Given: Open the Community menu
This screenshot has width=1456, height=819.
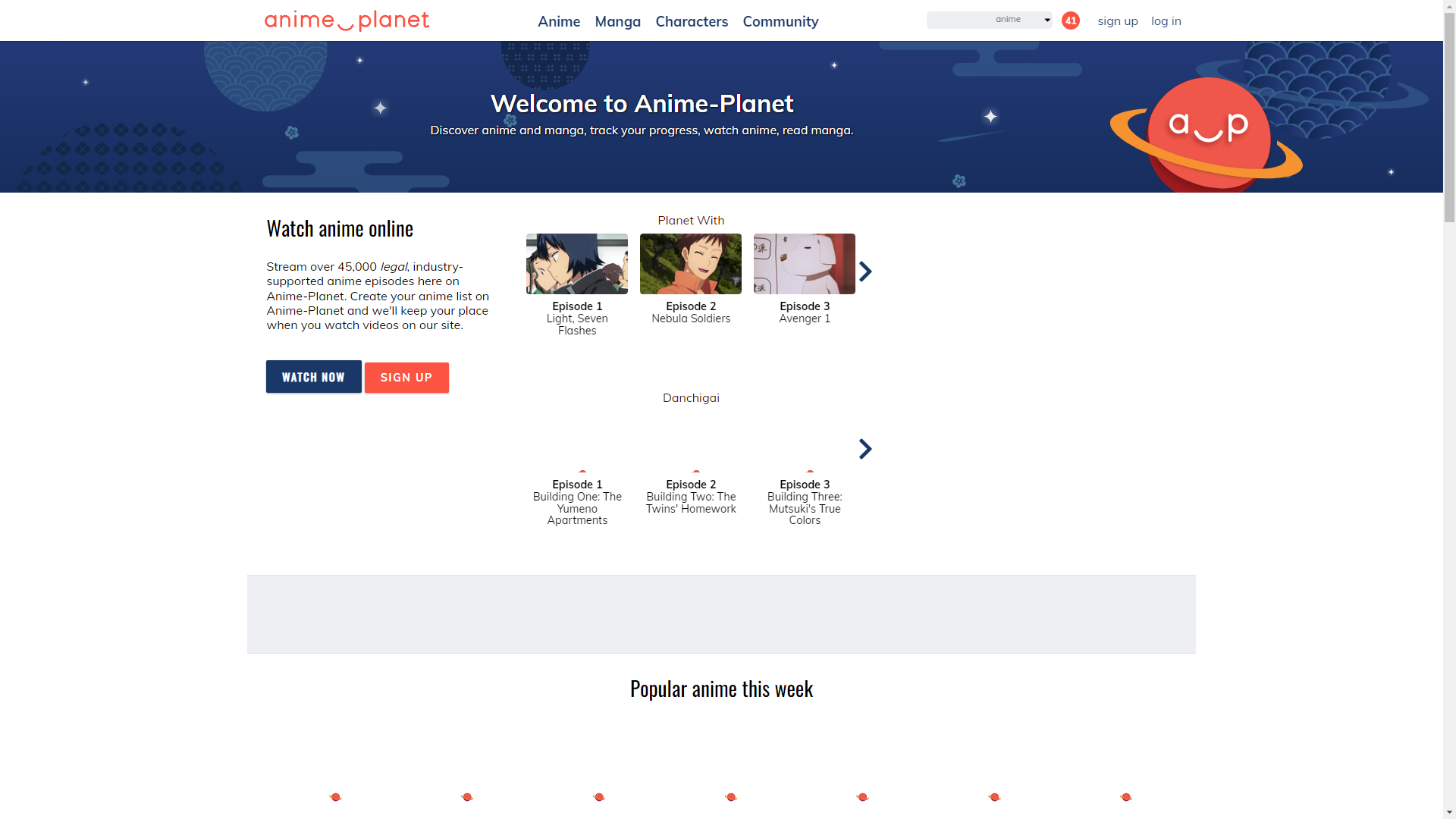Looking at the screenshot, I should 780,21.
